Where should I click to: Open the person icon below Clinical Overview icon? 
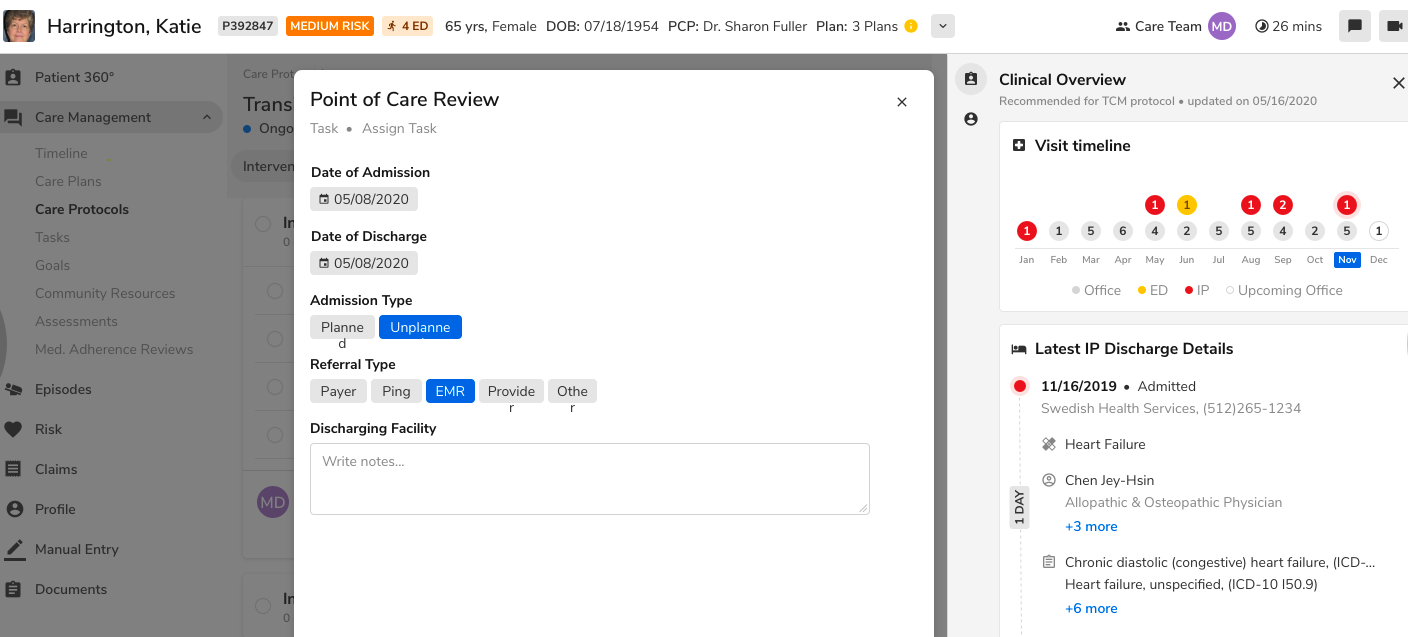970,119
